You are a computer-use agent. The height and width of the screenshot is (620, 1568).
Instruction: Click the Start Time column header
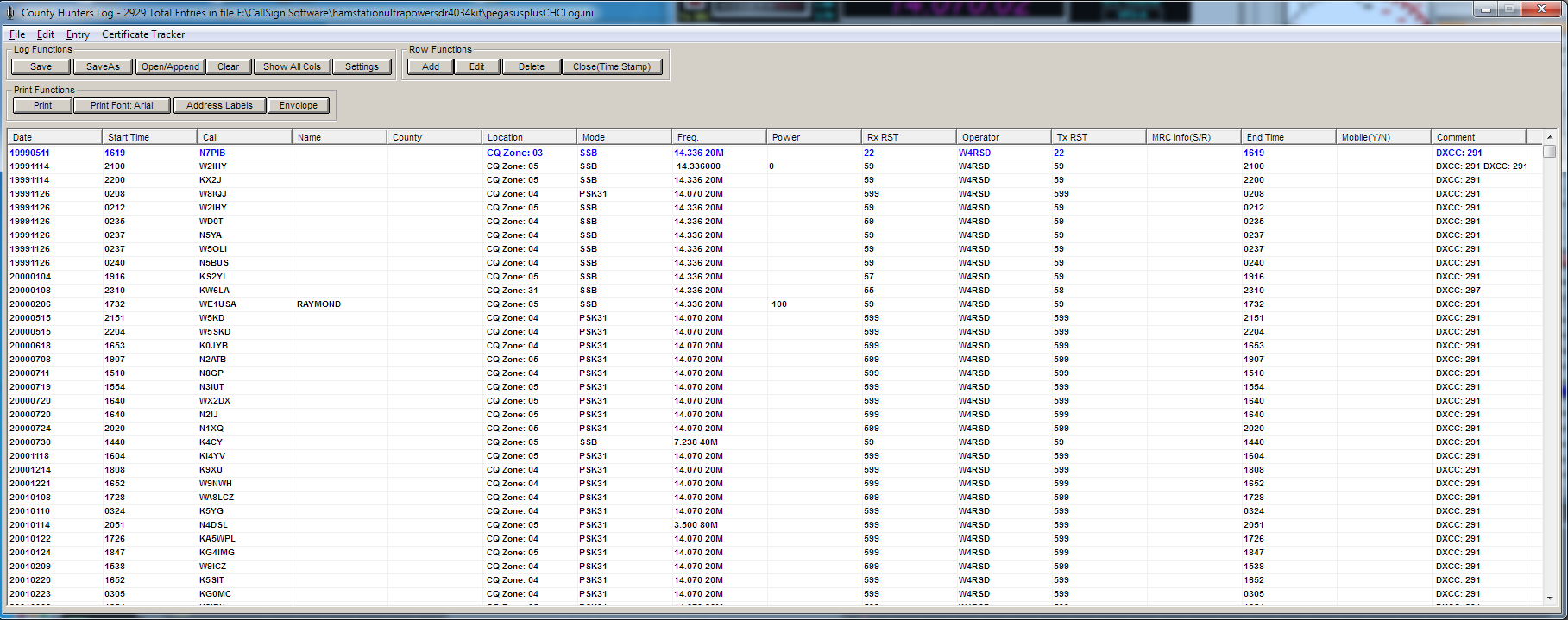[150, 137]
